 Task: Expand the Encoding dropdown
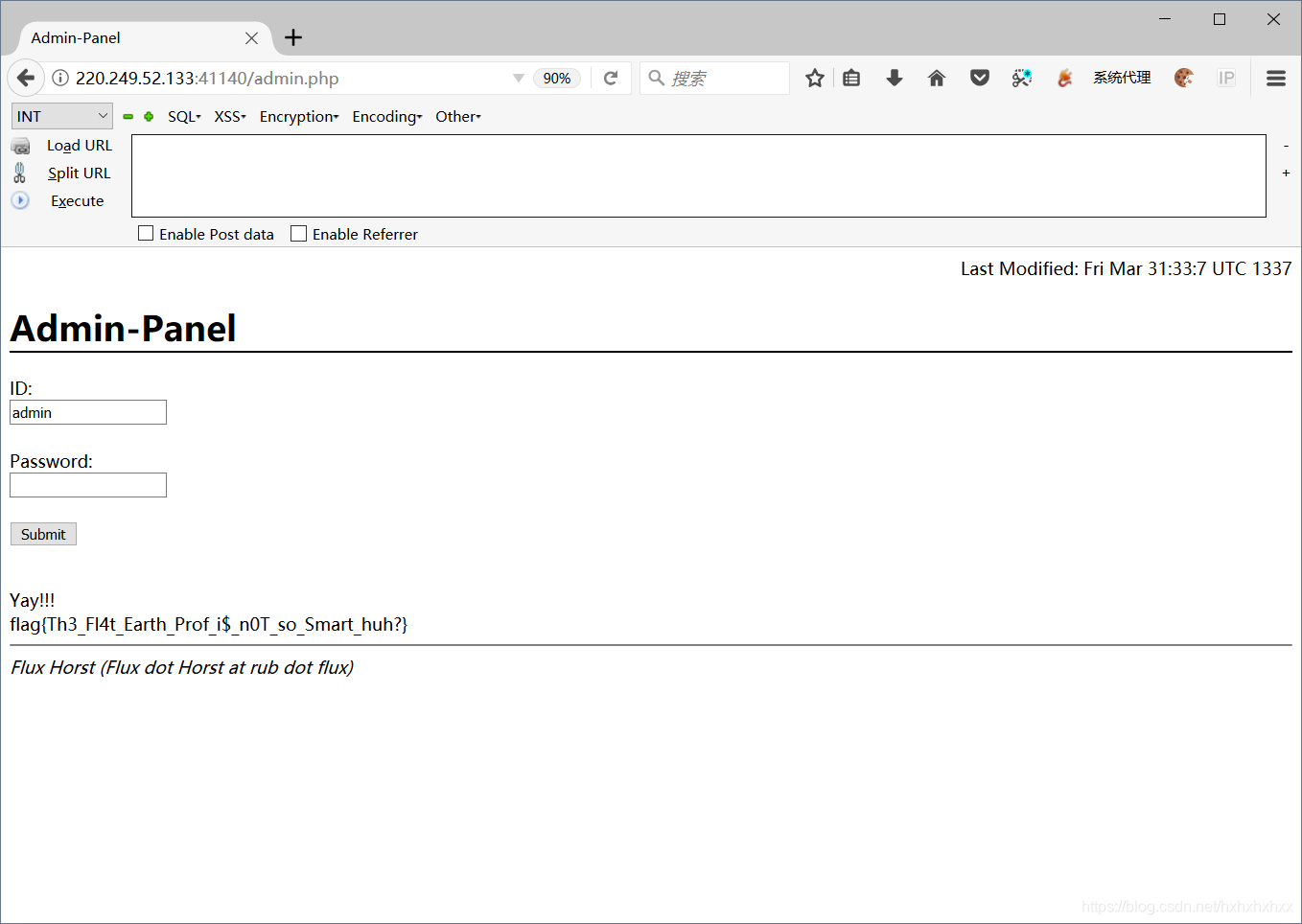(386, 116)
